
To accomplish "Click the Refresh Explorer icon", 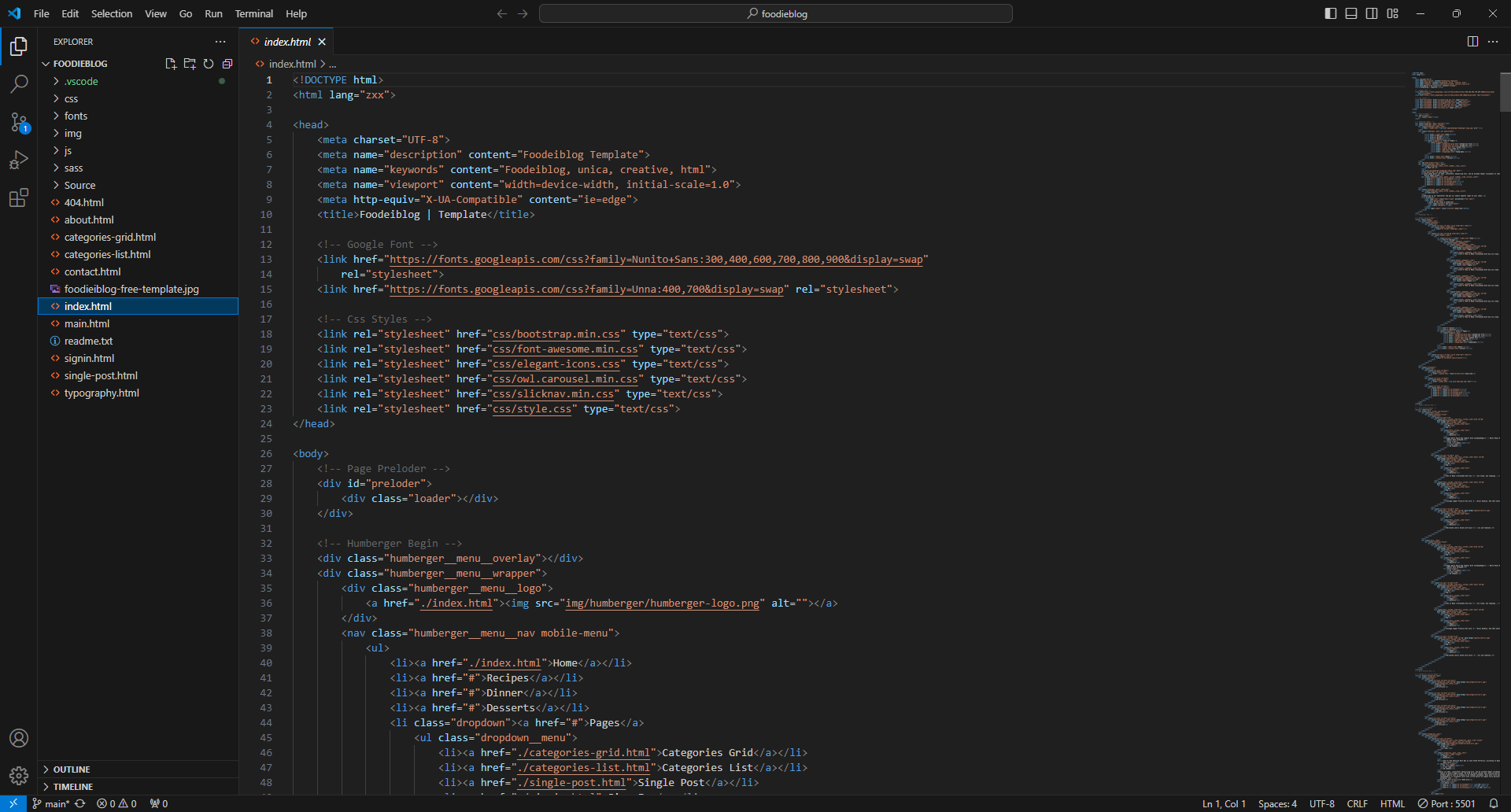I will 209,64.
